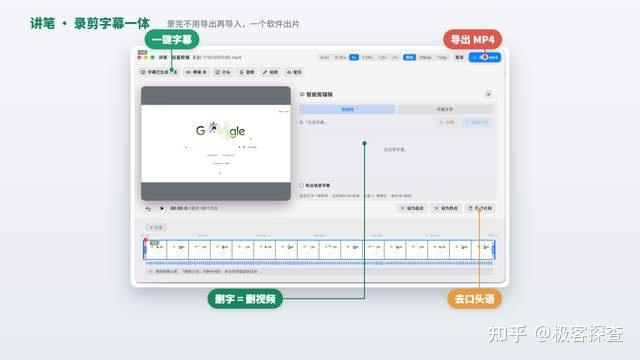This screenshot has height=360, width=640.
Task: Click the toolbar button with pencil icon
Action: tap(270, 72)
